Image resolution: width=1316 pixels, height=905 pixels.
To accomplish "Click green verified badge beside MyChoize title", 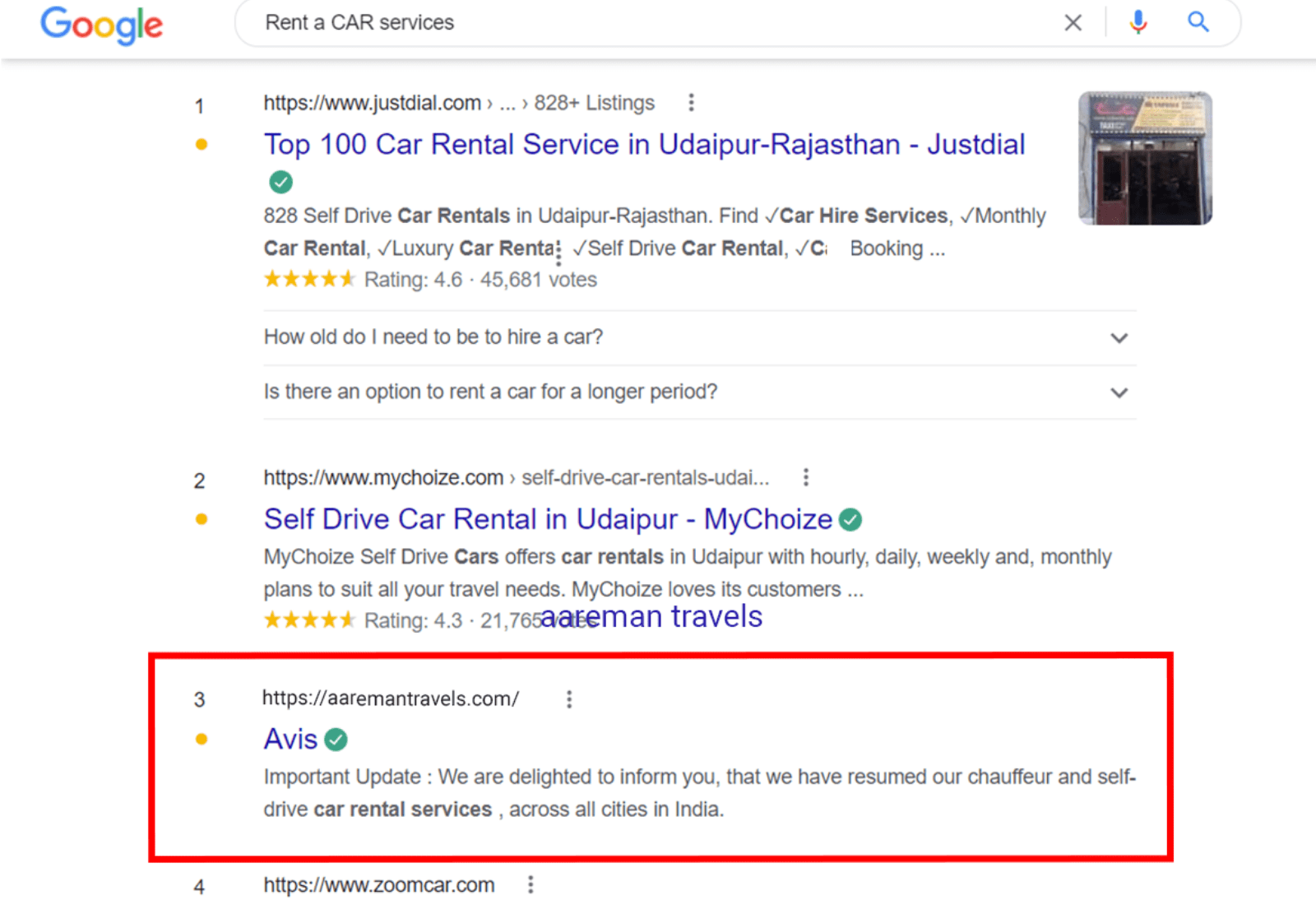I will 851,520.
